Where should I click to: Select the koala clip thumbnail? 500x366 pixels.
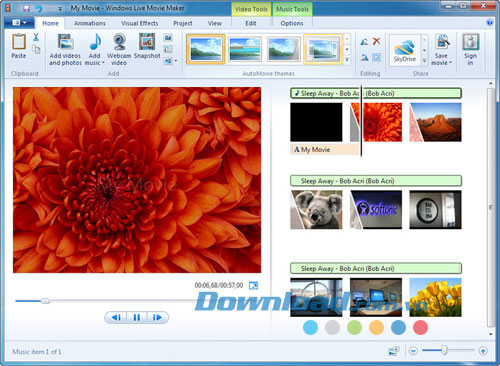316,210
